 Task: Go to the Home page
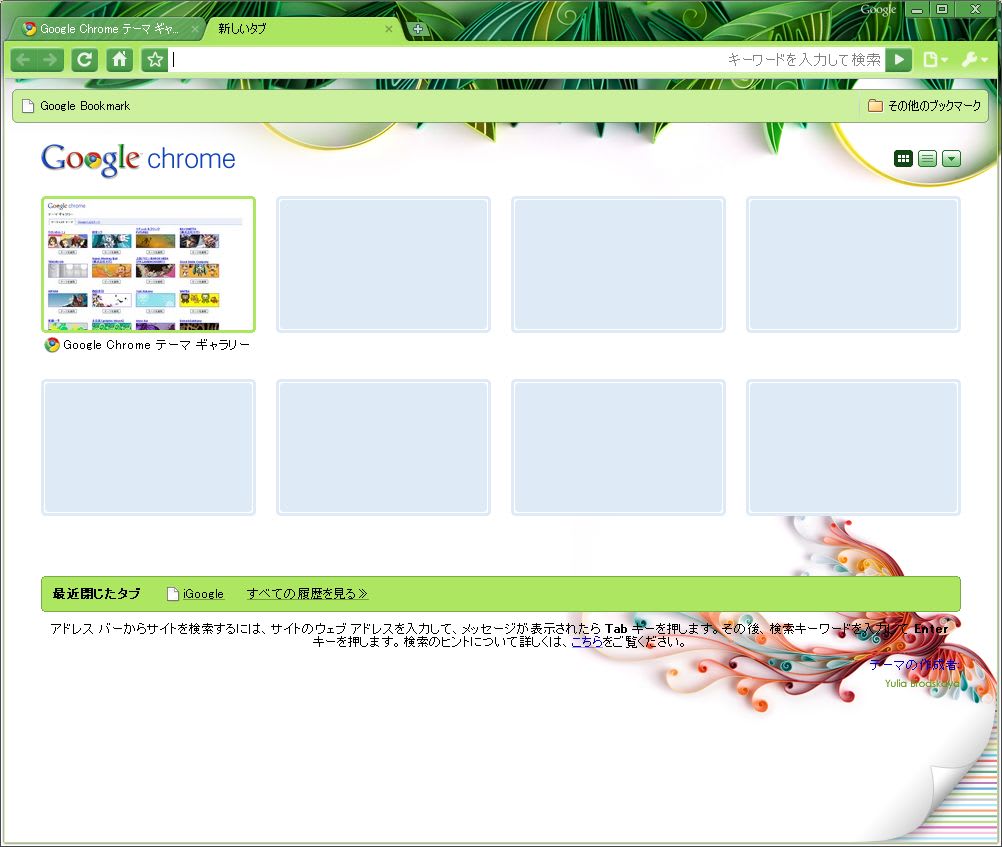coord(119,60)
